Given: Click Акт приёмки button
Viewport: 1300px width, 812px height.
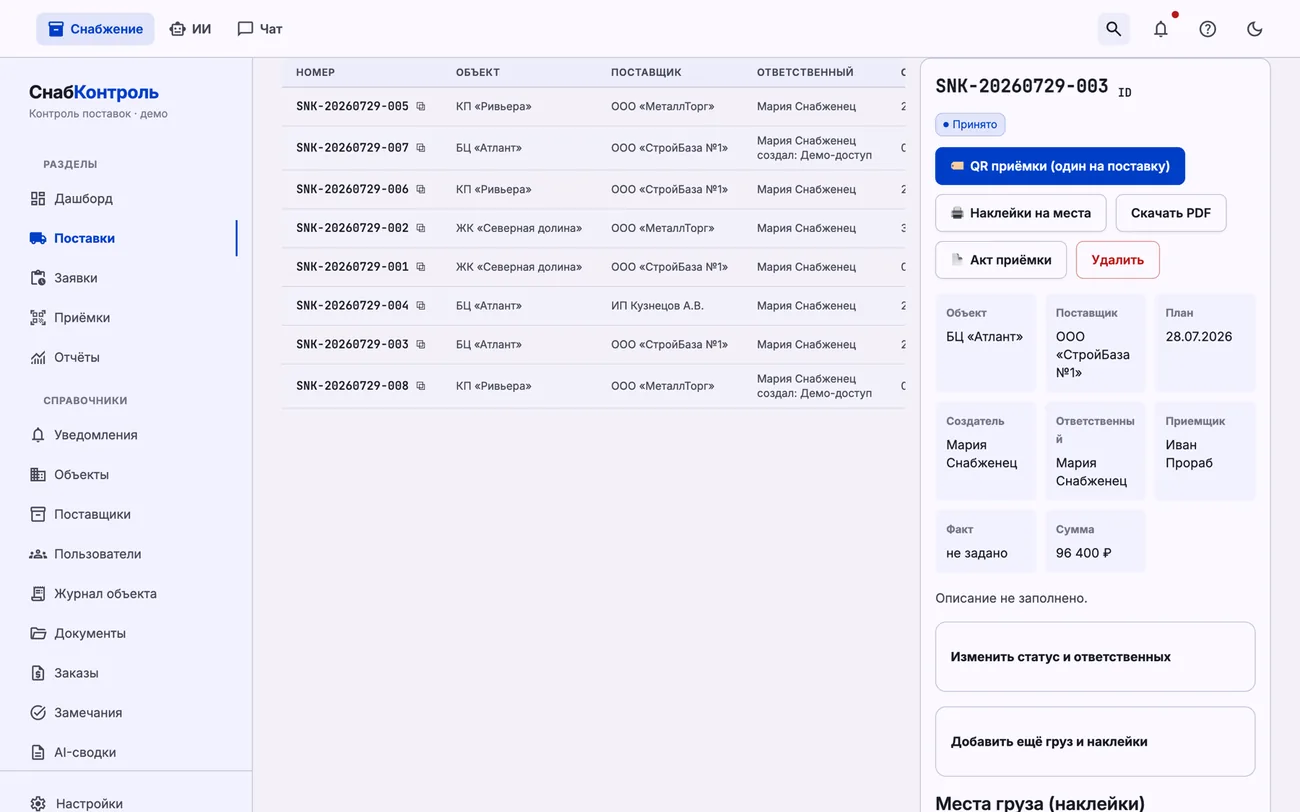Looking at the screenshot, I should pyautogui.click(x=1000, y=260).
